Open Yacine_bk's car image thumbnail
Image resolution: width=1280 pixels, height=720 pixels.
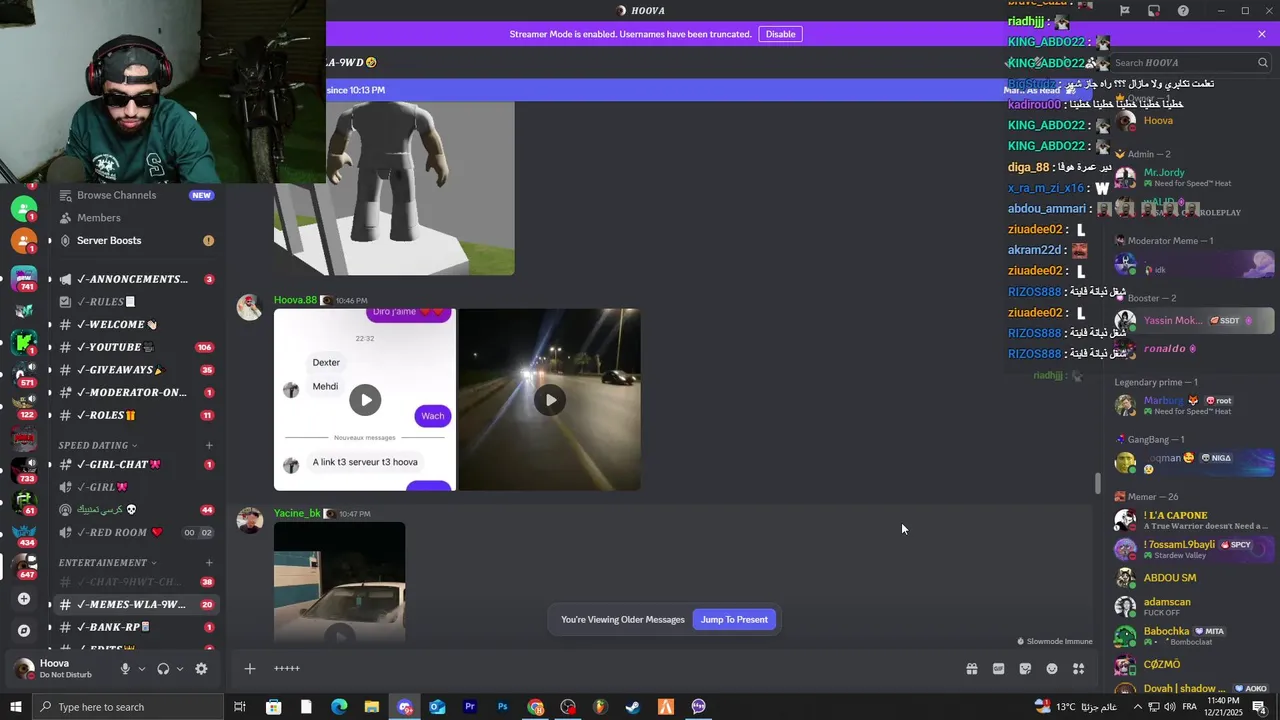pyautogui.click(x=340, y=582)
